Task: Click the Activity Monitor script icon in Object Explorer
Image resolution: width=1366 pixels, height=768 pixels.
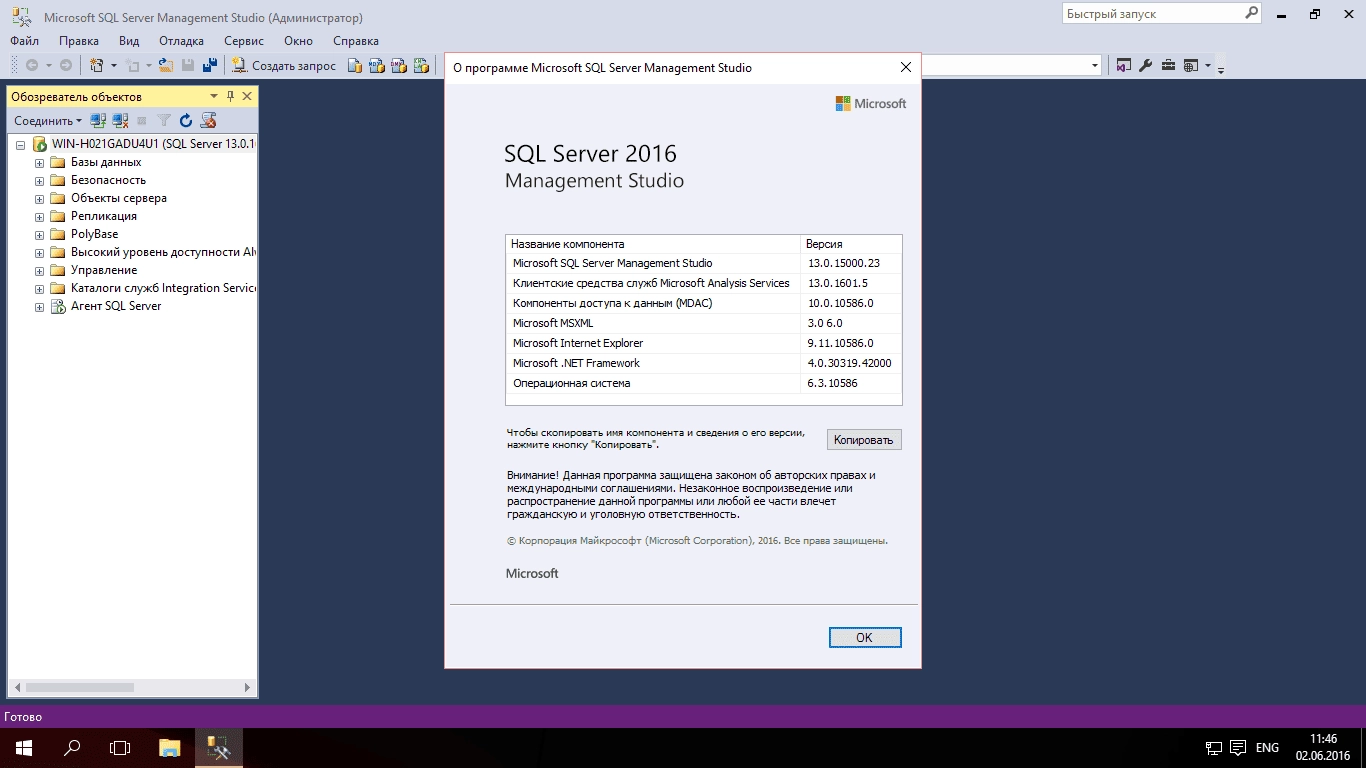Action: click(208, 120)
